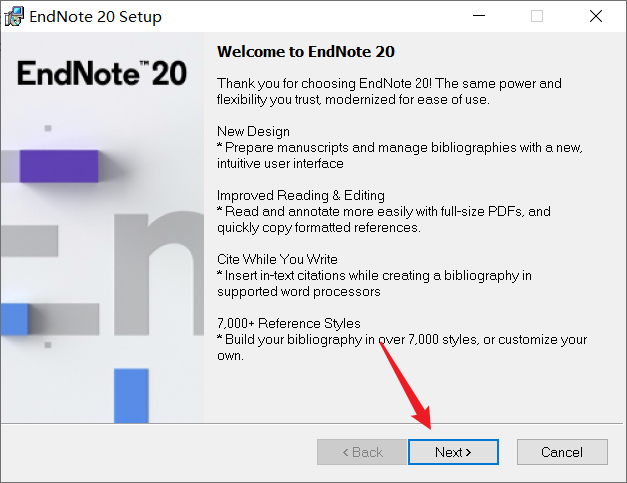Click the EndNote 20 Setup title text
This screenshot has height=483, width=627.
95,16
